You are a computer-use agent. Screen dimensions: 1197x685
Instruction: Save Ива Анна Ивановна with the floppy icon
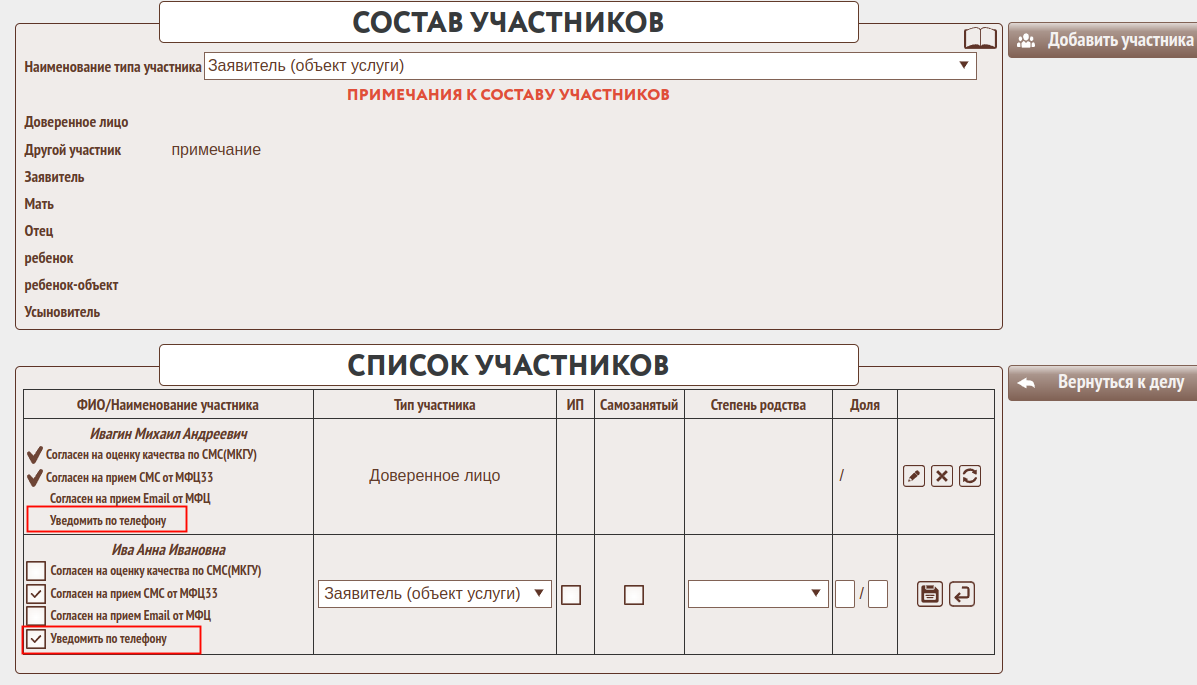(x=930, y=594)
